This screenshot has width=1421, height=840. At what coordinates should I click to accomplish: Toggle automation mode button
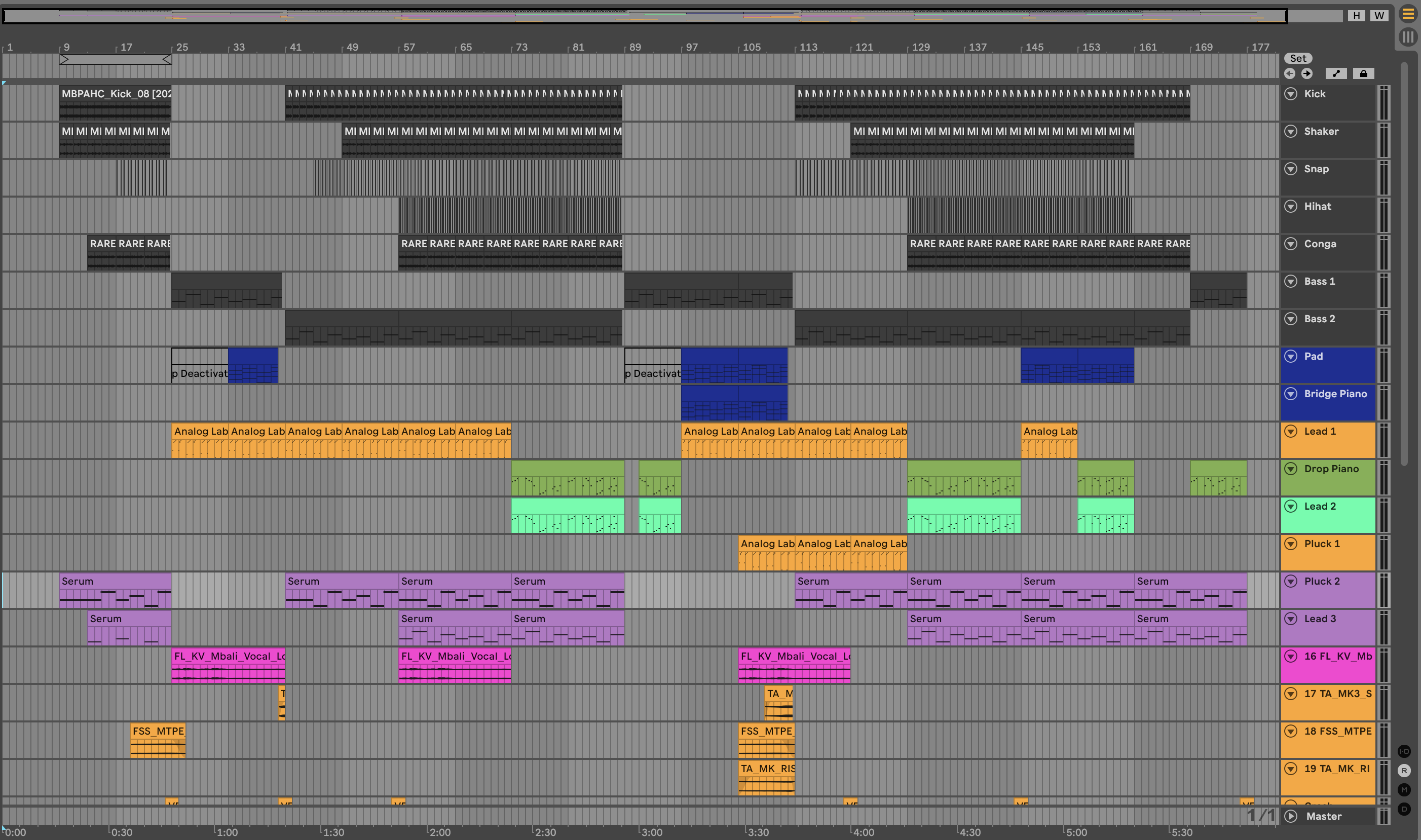(x=1336, y=73)
